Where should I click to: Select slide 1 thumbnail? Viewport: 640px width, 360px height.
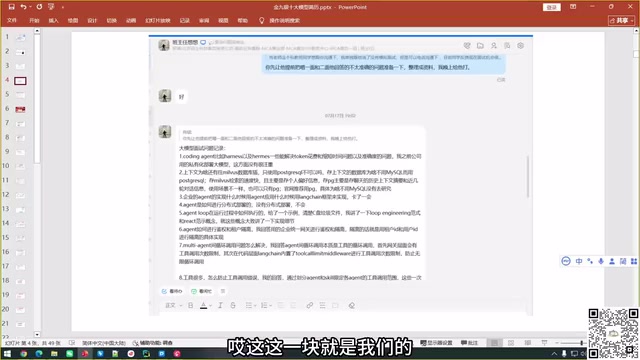tap(20, 38)
